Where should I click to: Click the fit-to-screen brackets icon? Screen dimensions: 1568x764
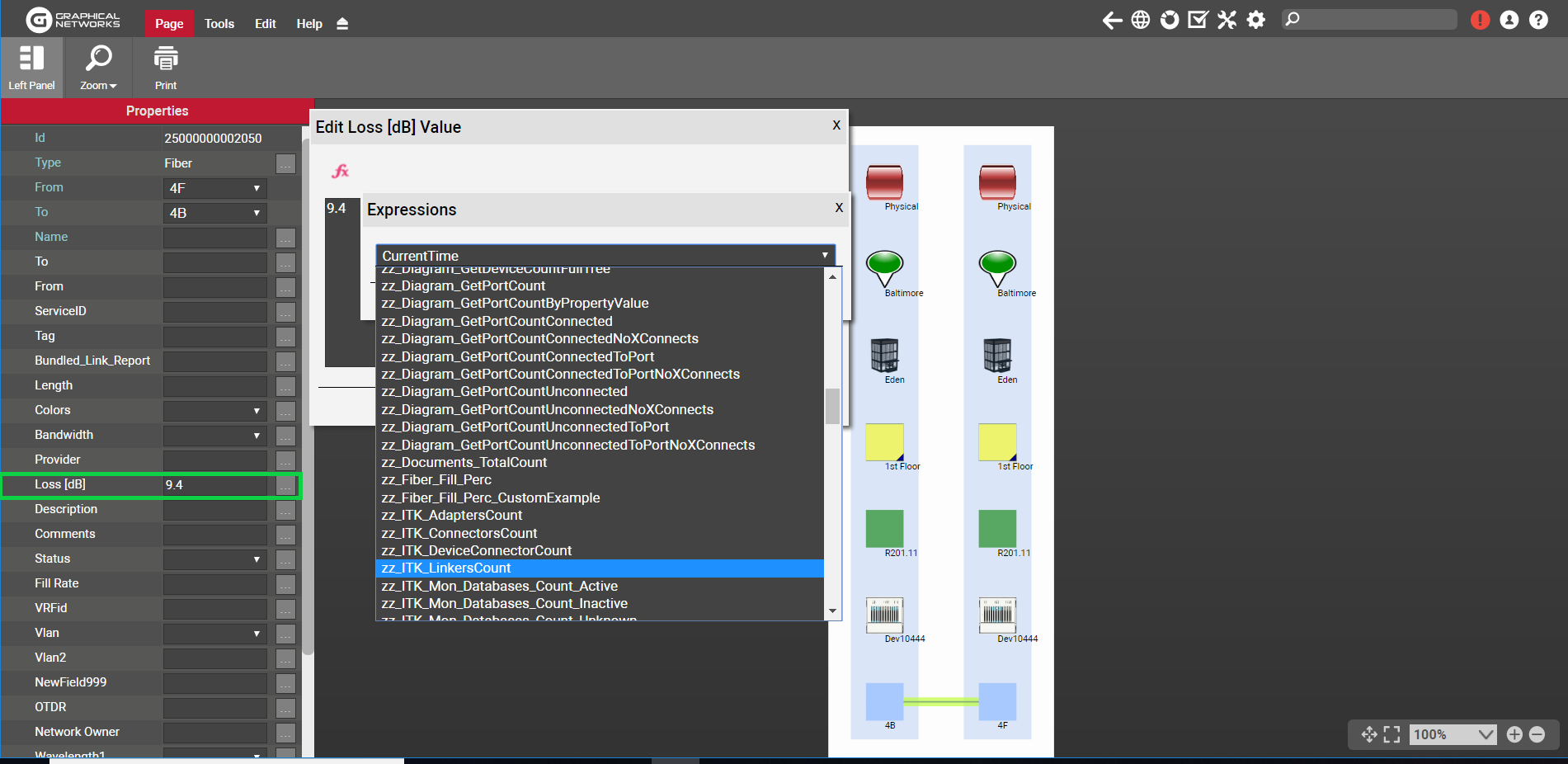click(1391, 734)
